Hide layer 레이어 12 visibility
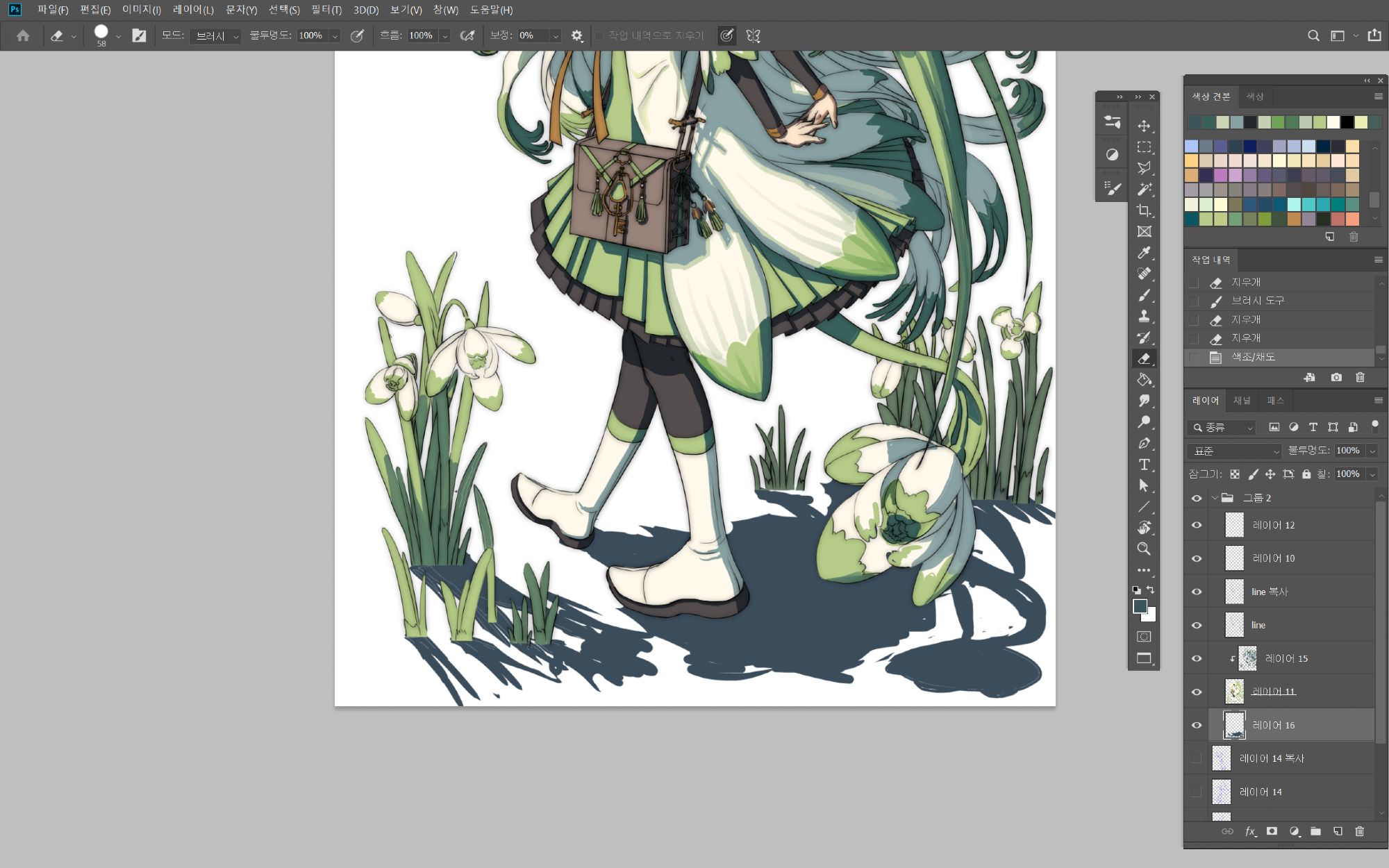This screenshot has width=1389, height=868. [1197, 525]
